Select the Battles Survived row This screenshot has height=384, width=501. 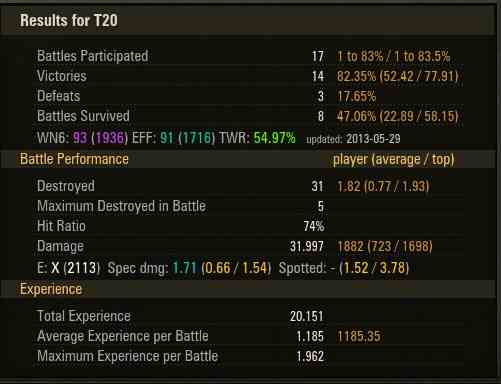pos(248,116)
